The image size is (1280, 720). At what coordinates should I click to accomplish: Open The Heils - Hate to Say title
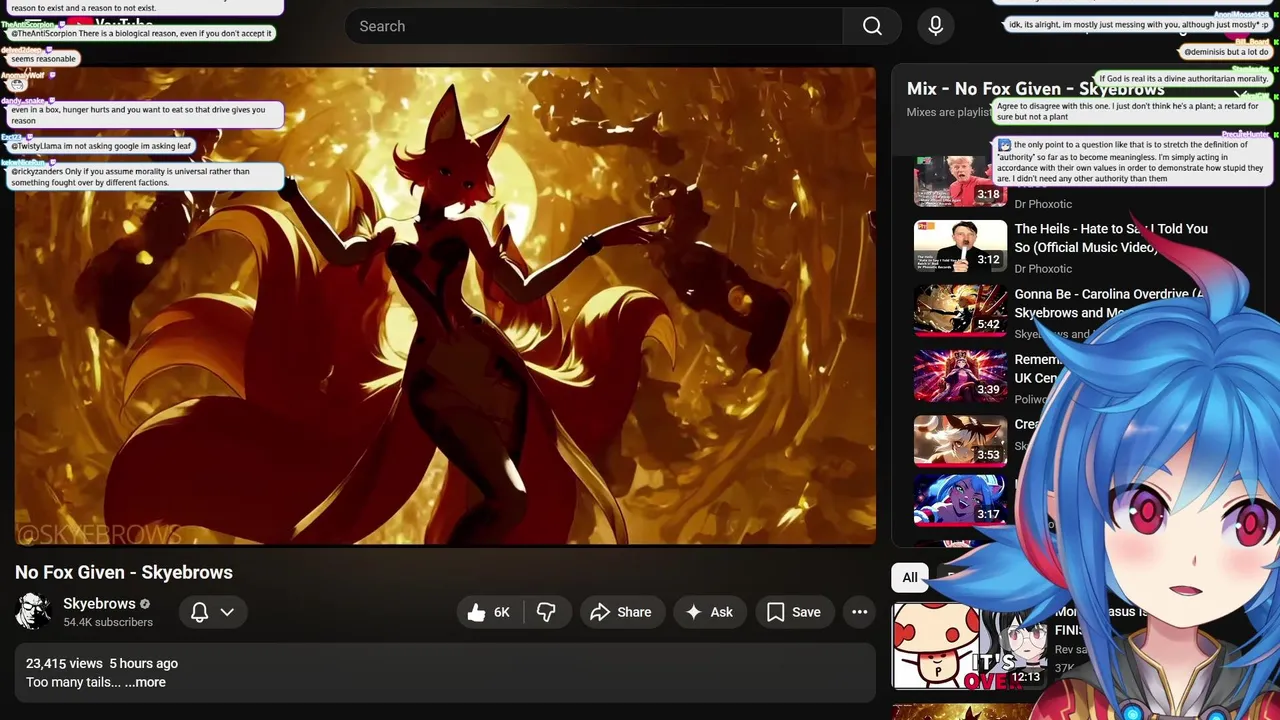tap(1111, 238)
